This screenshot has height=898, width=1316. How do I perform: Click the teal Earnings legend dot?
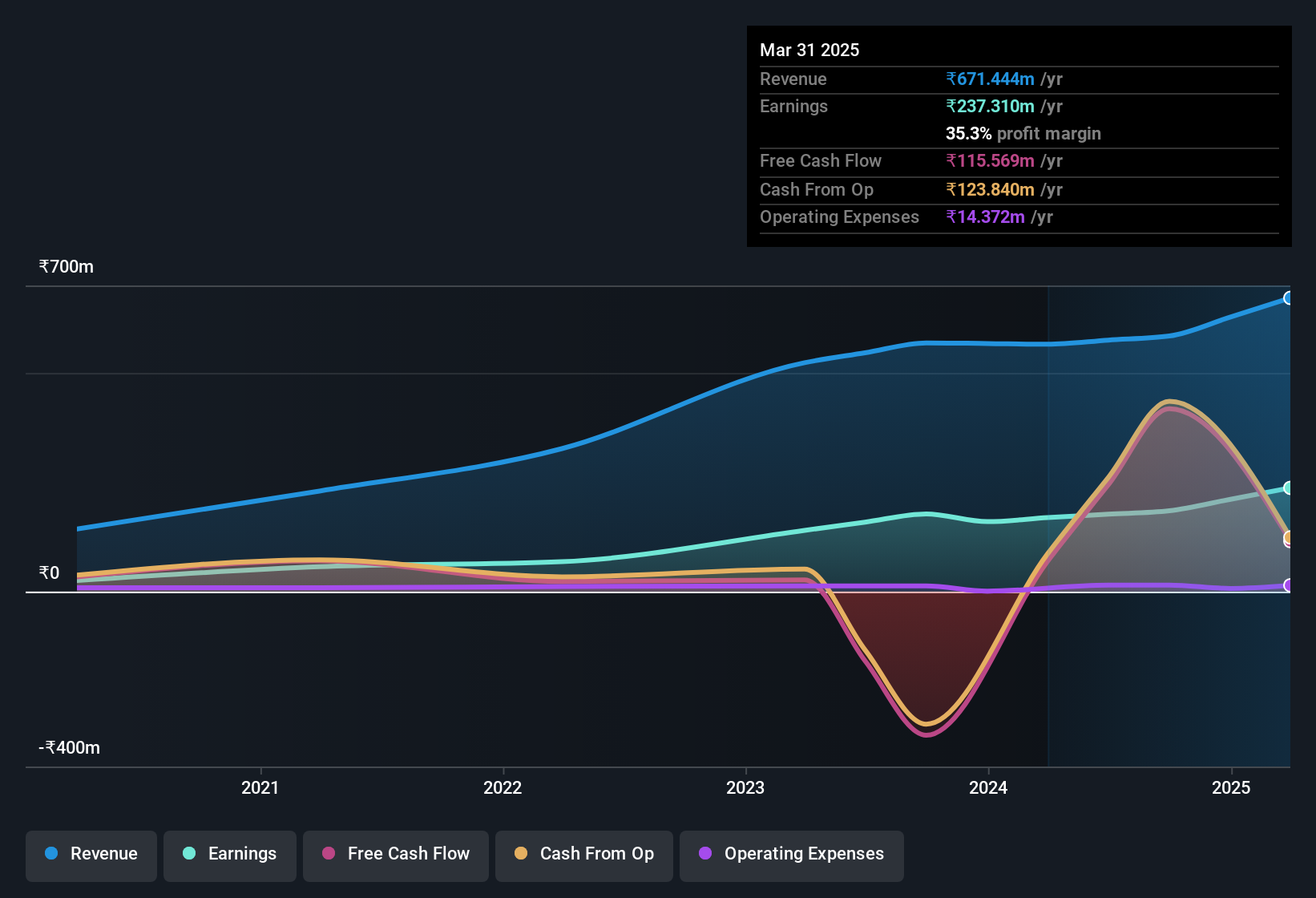[189, 854]
